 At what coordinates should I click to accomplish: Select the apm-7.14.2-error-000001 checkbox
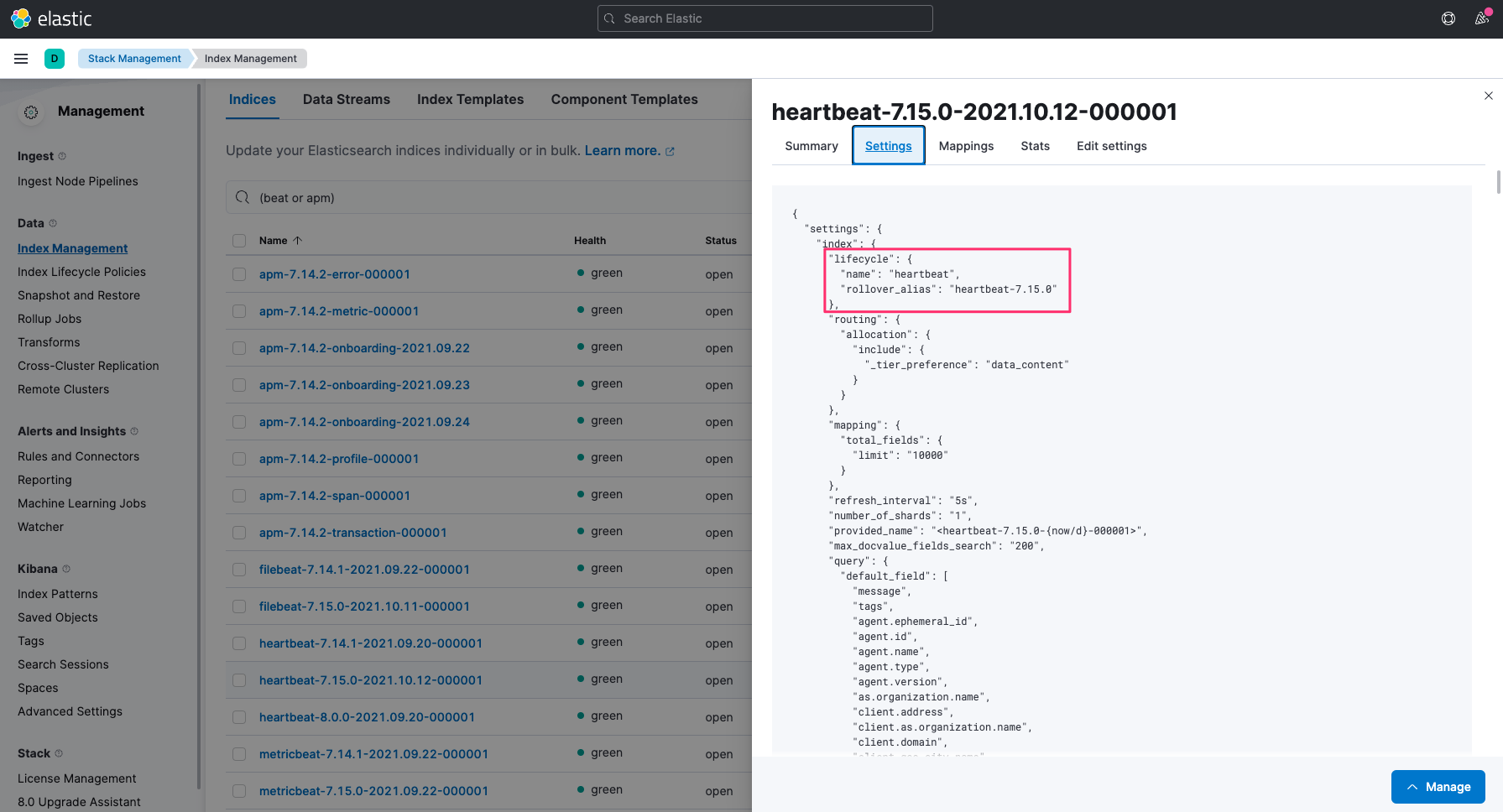[x=239, y=274]
